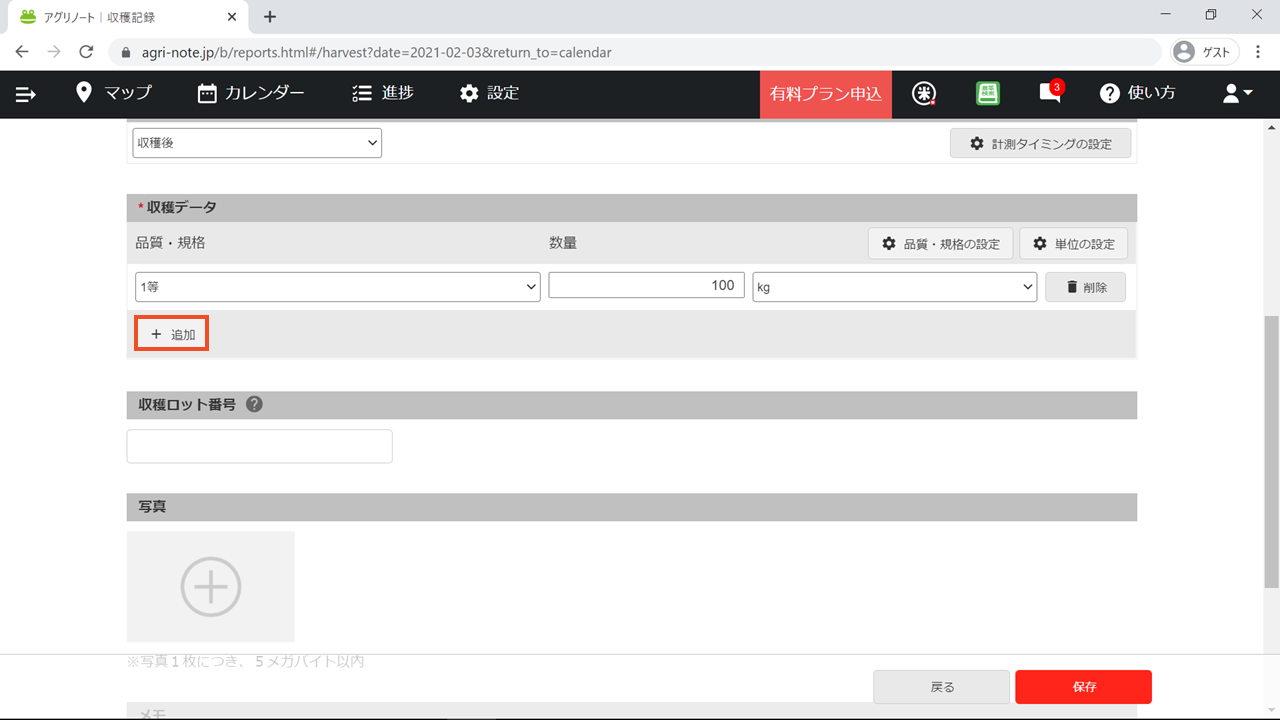This screenshot has width=1280, height=720.
Task: Click the 有料プラン申込 paid plan button
Action: click(x=826, y=94)
